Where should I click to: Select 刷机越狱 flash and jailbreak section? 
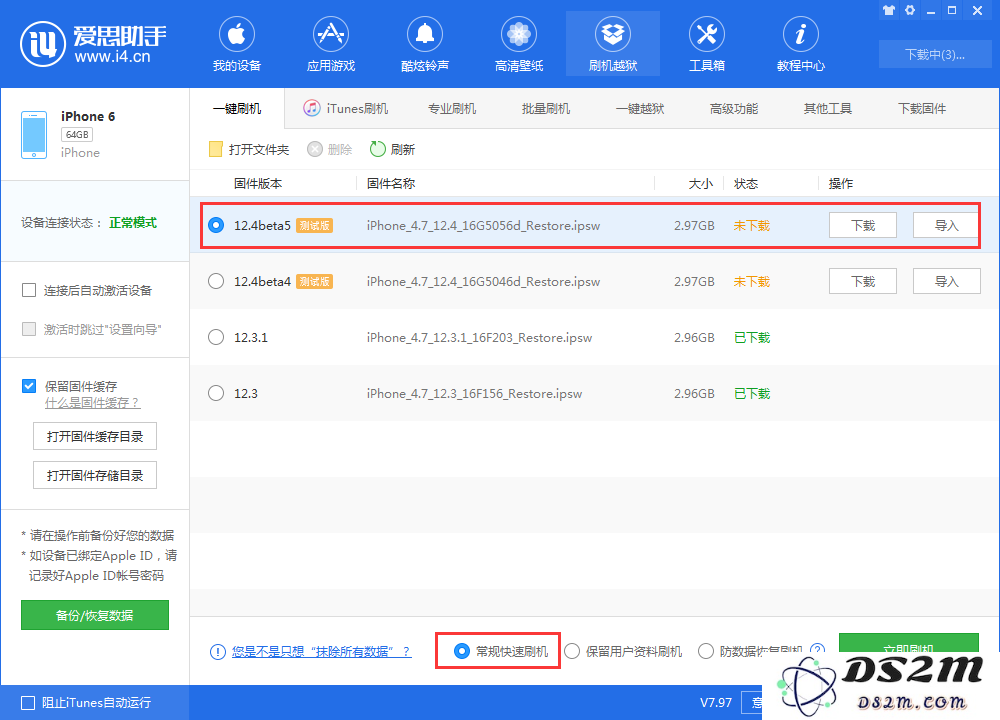[613, 44]
